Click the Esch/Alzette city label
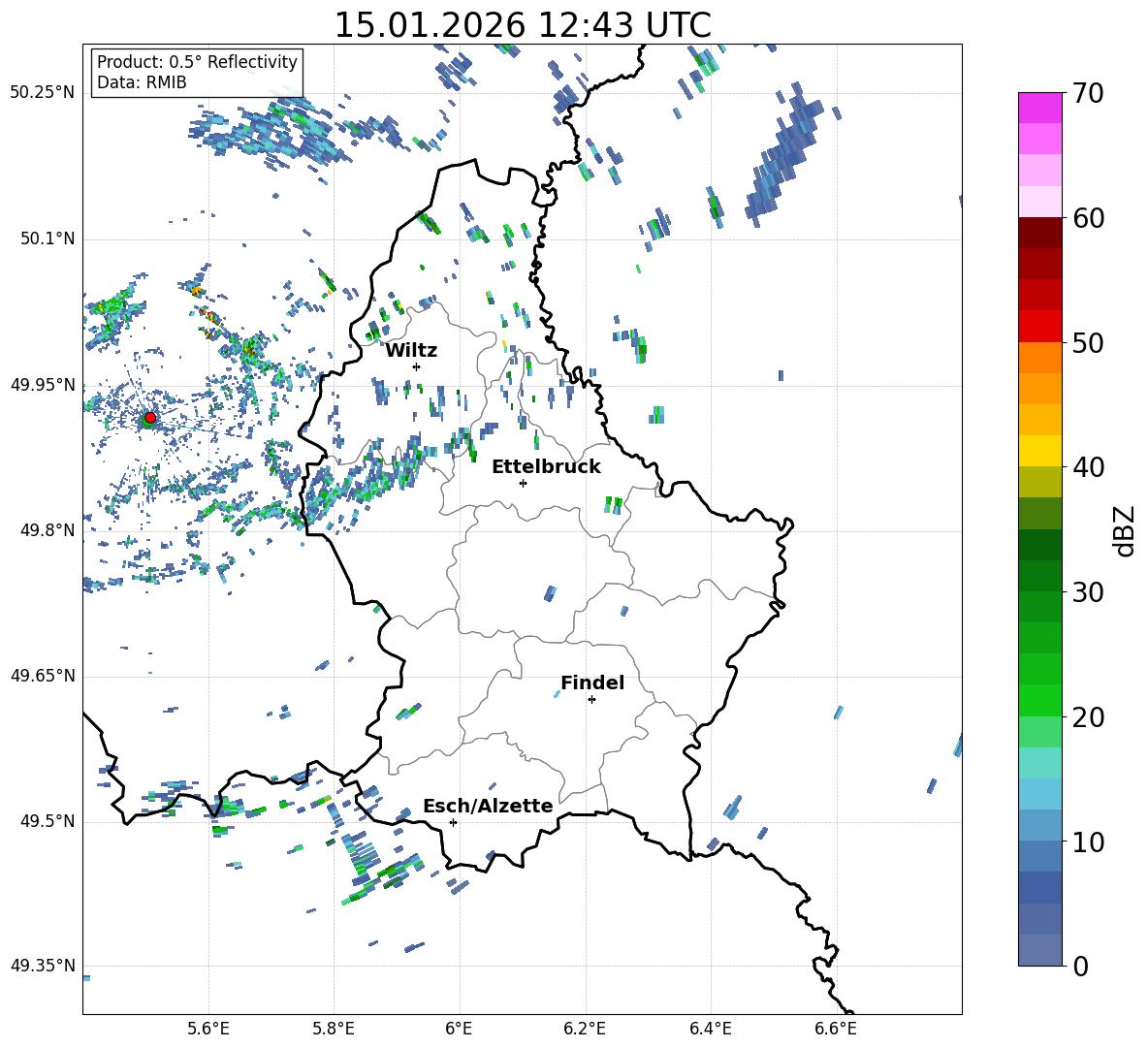Screen dimensions: 1148x1048 click(x=488, y=806)
